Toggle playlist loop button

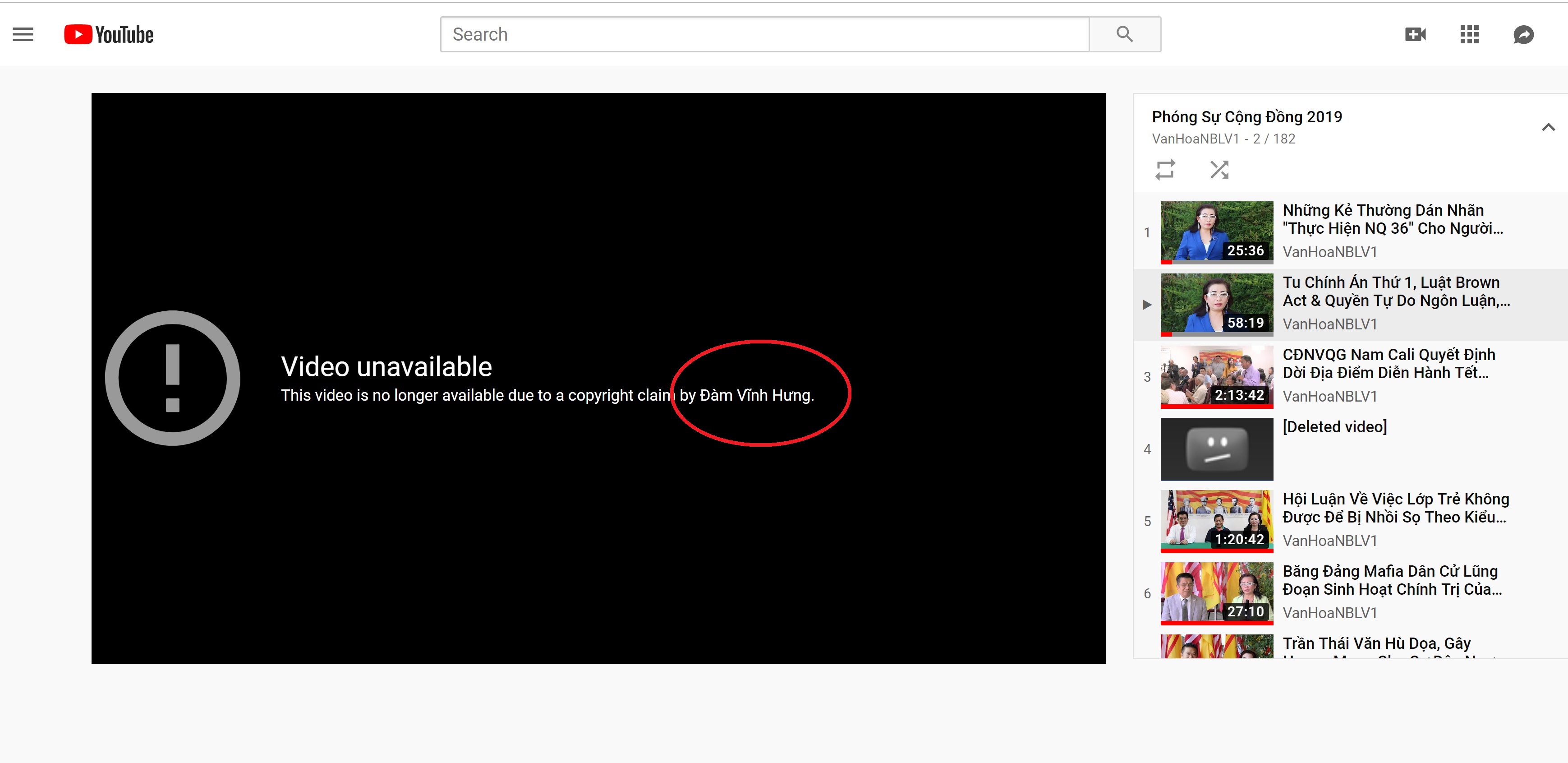pyautogui.click(x=1164, y=169)
